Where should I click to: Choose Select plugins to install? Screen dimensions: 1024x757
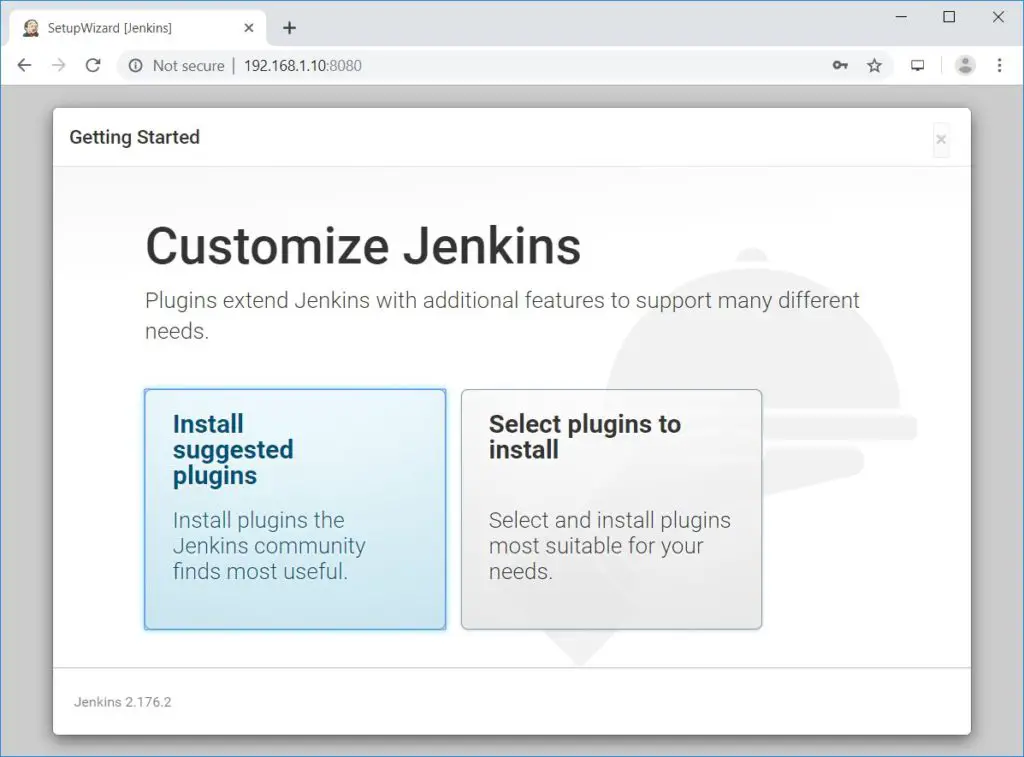[611, 509]
